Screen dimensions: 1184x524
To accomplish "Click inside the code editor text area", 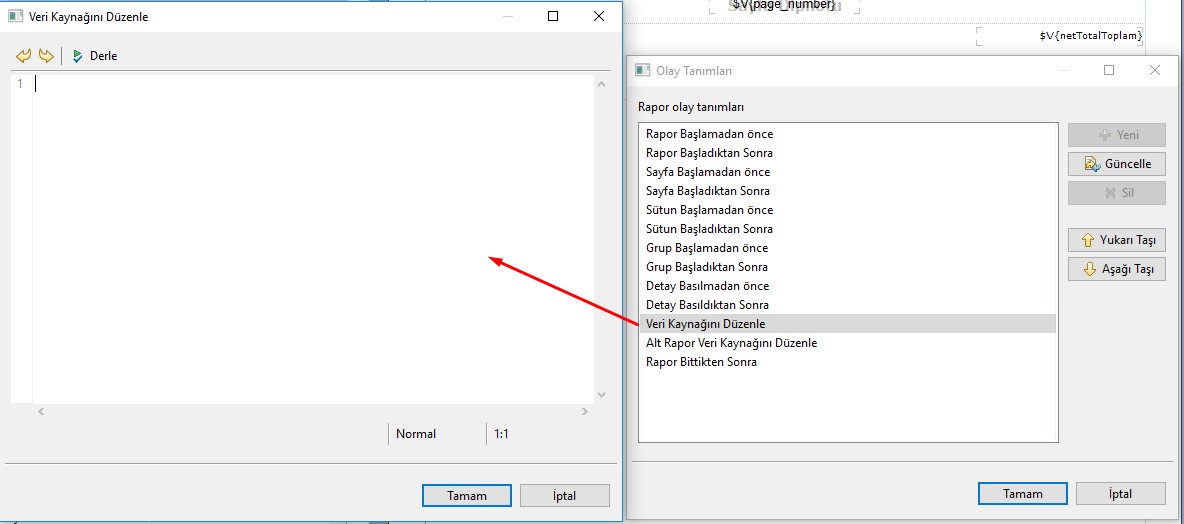I will click(300, 240).
